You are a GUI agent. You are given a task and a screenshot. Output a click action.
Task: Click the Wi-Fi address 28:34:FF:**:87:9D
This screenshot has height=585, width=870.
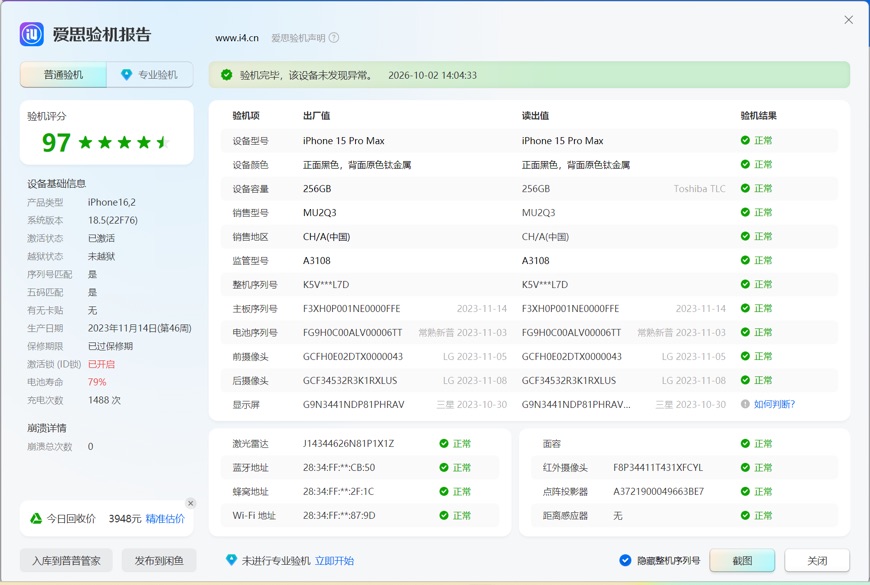(339, 515)
